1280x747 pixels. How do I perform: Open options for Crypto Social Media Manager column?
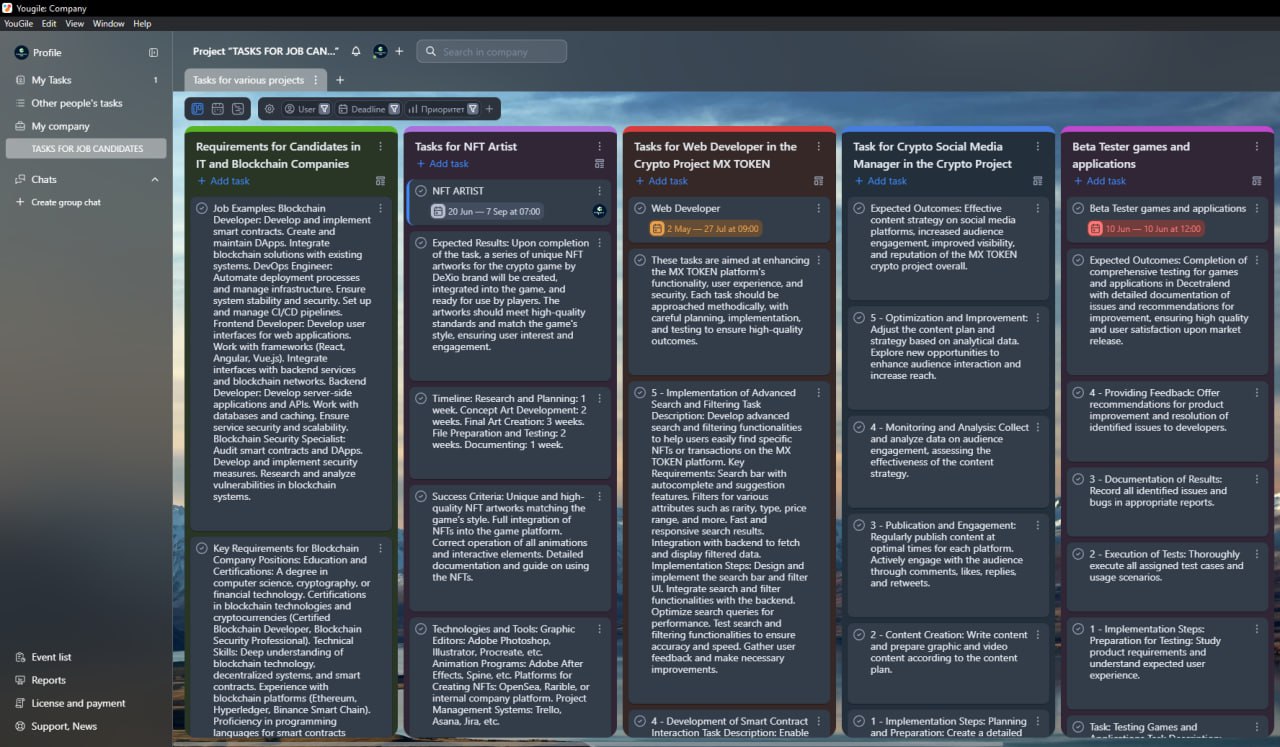pos(1038,146)
